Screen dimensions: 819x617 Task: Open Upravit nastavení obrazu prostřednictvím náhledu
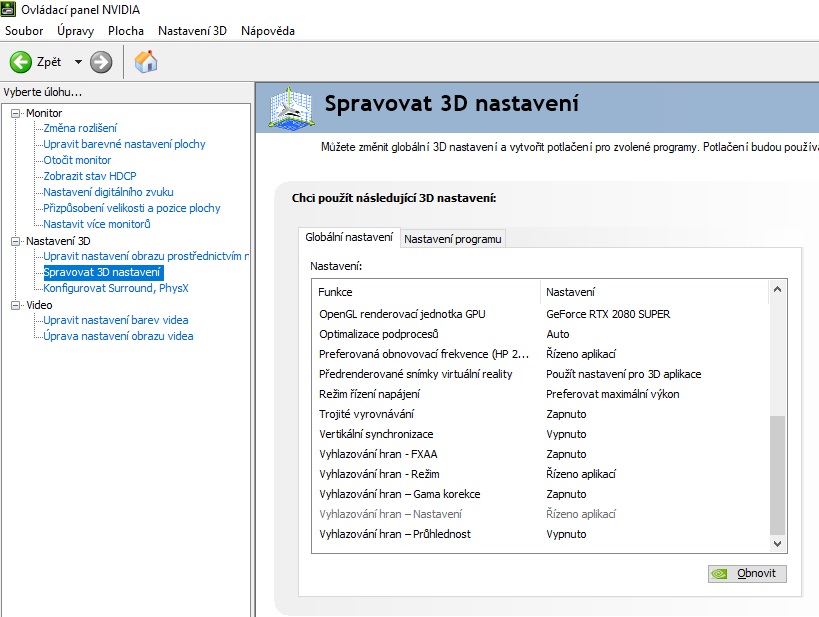point(146,256)
